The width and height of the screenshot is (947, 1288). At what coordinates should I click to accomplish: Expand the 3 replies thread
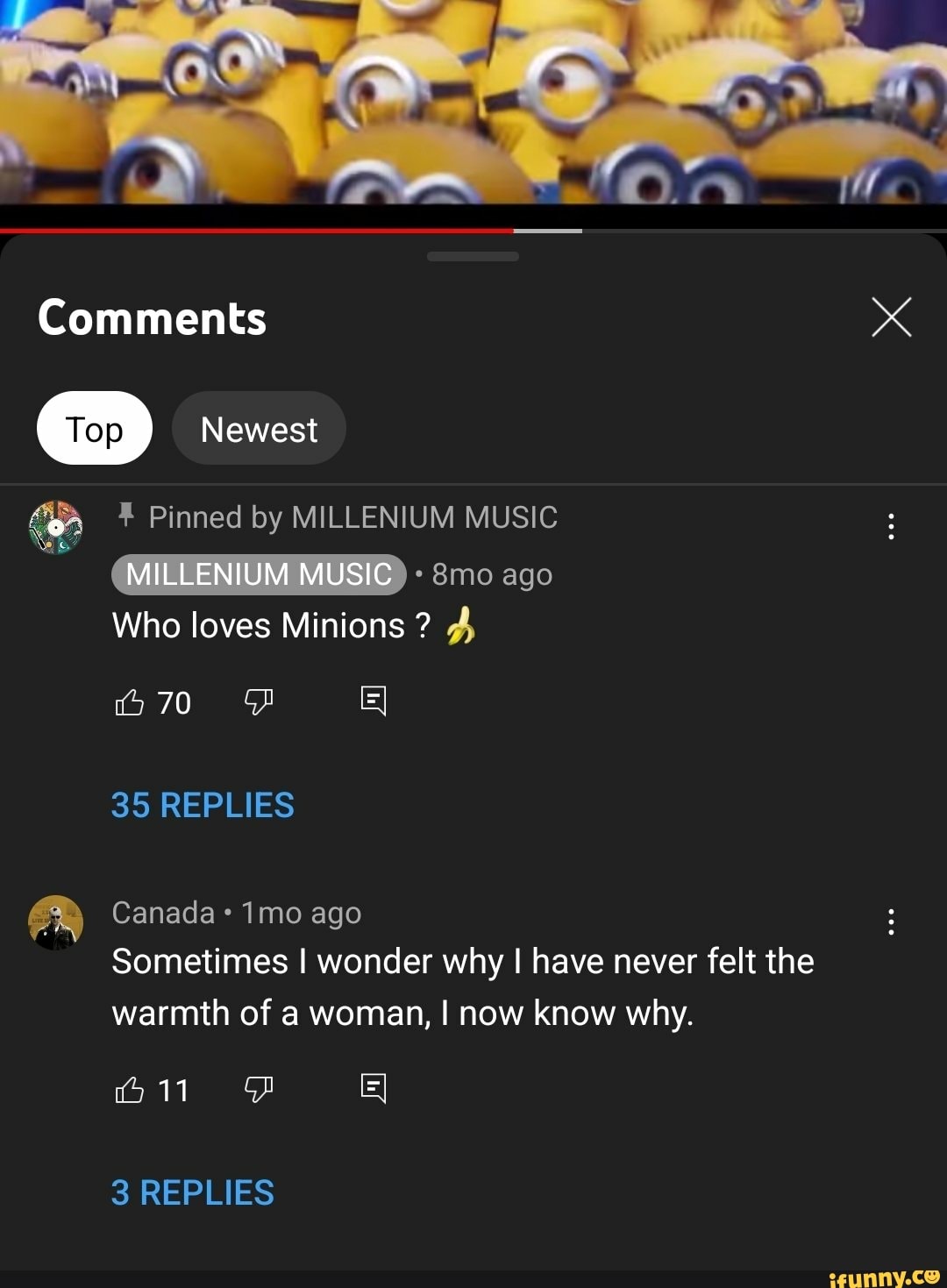(193, 1192)
